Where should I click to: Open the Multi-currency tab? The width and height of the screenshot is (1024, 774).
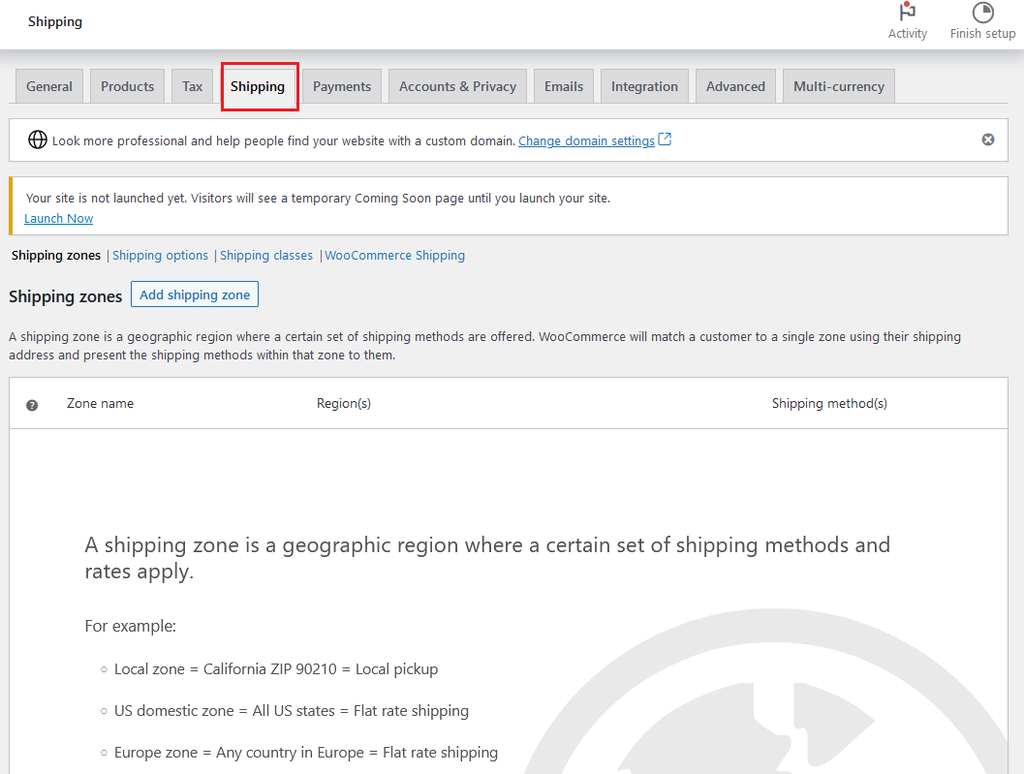838,87
